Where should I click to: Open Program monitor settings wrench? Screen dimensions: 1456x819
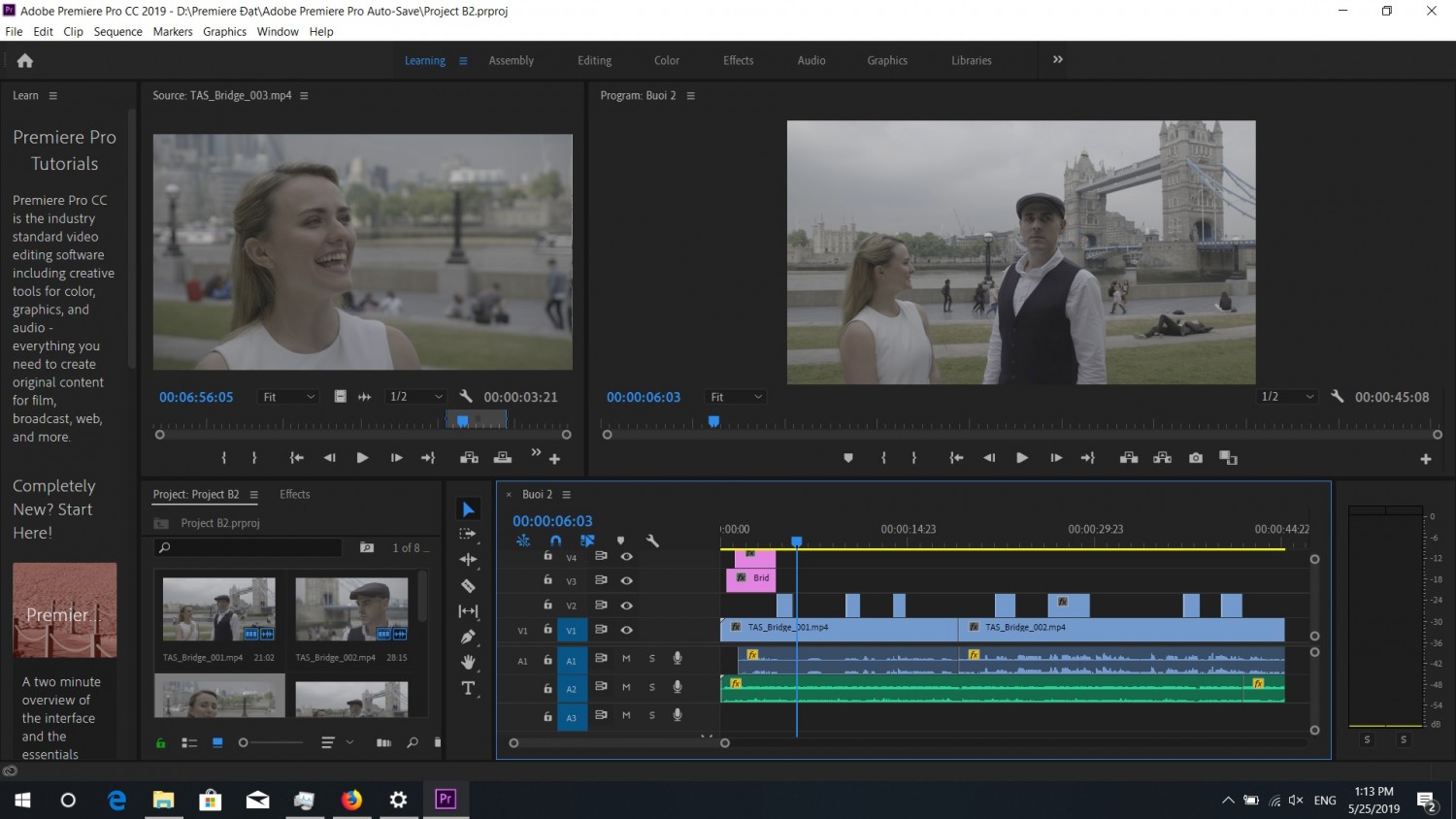pos(1338,396)
